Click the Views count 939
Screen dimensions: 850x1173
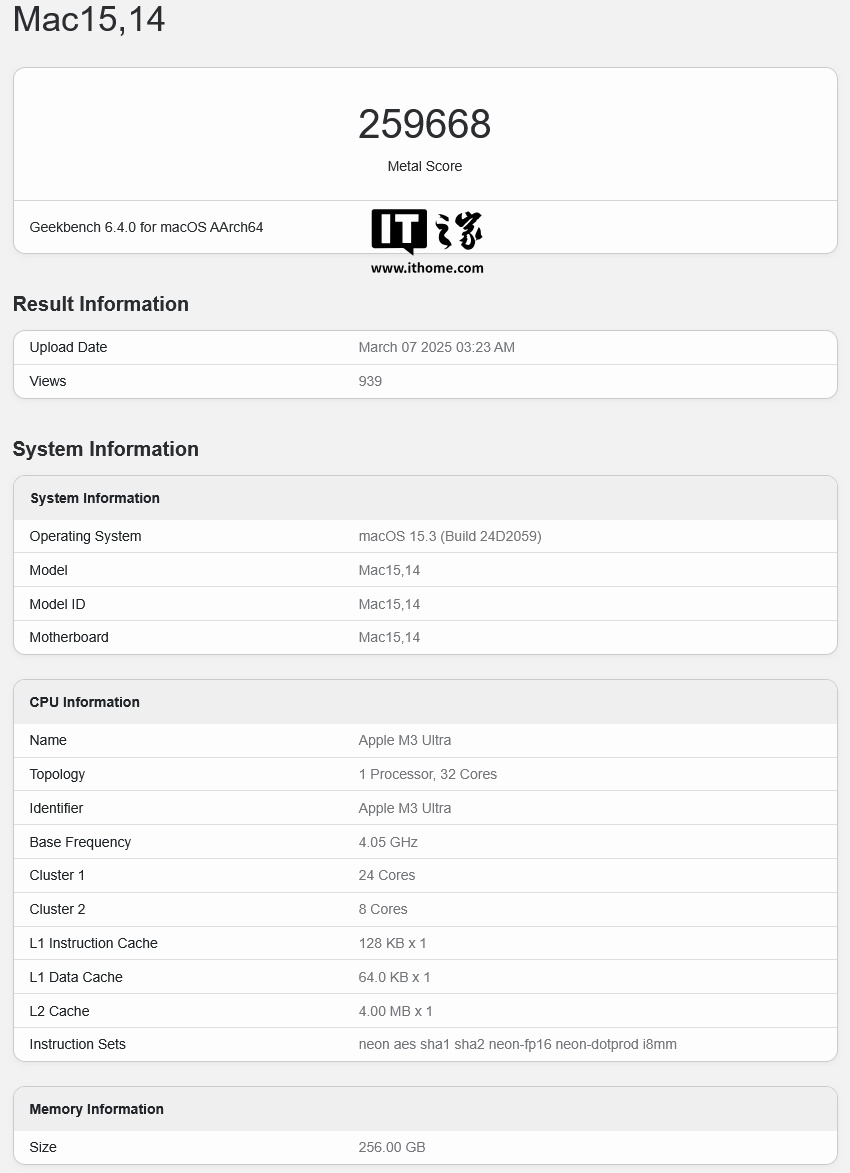[x=370, y=381]
